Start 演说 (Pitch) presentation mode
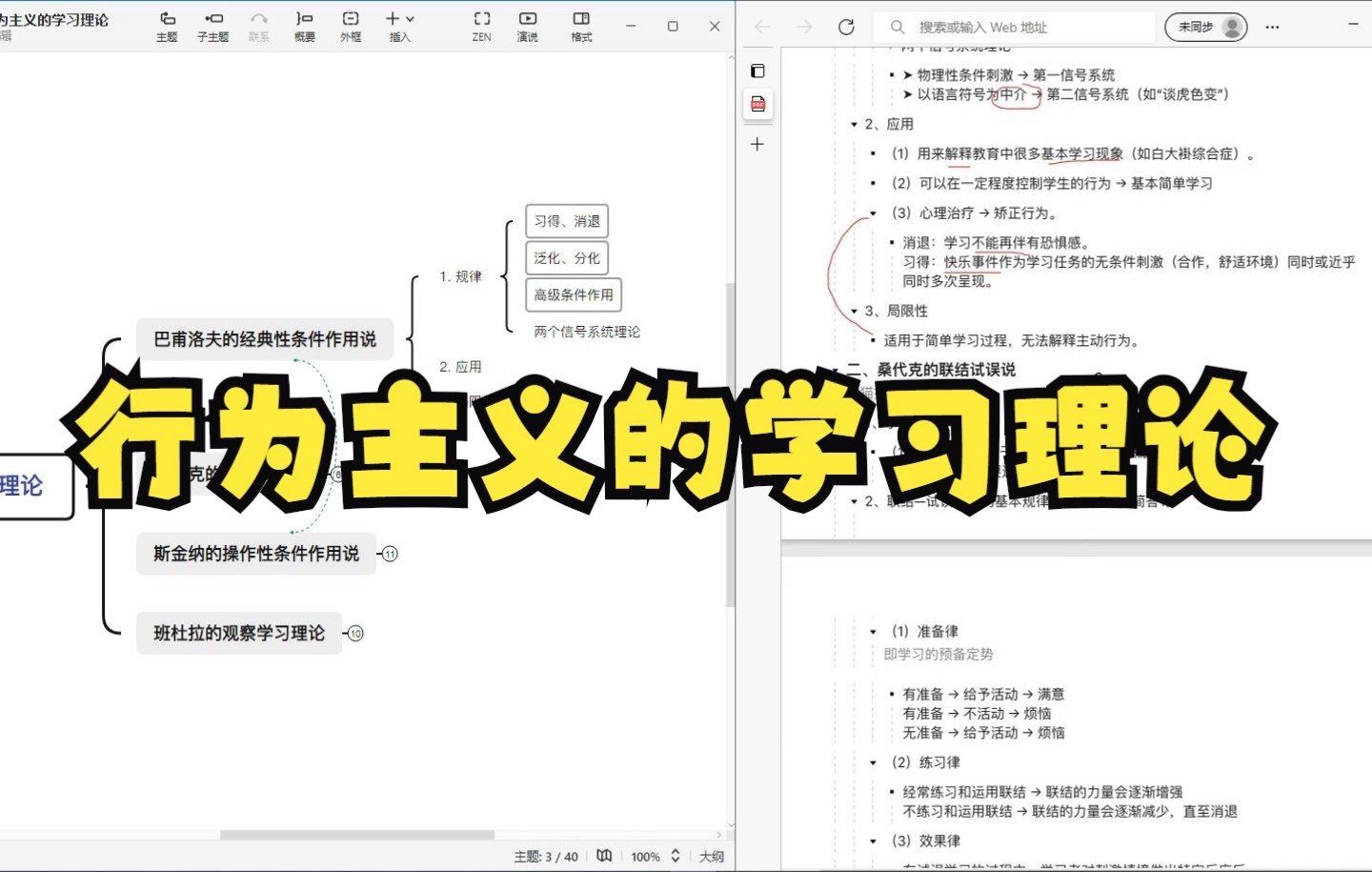 coord(527,26)
